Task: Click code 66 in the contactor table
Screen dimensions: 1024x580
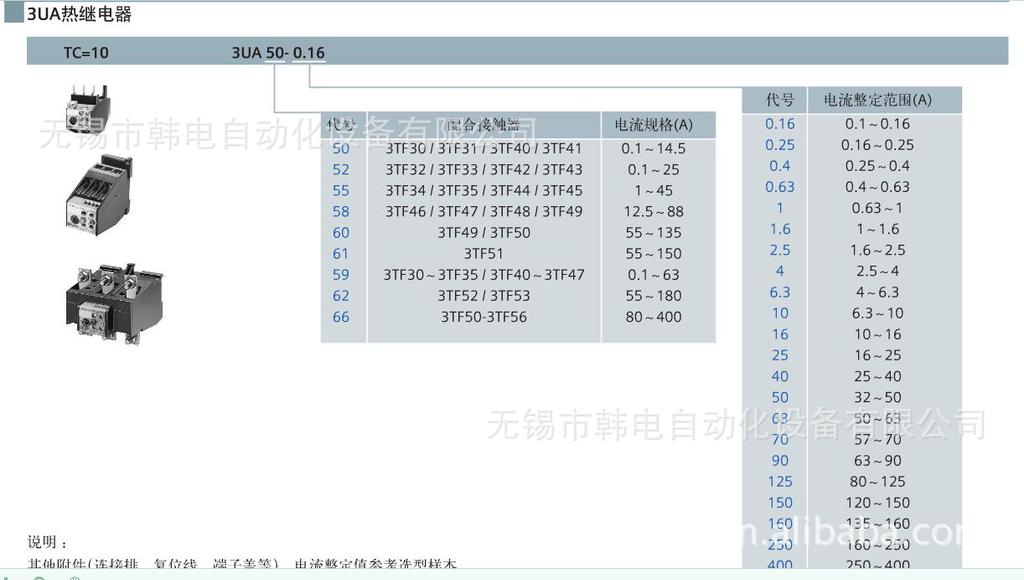Action: click(342, 317)
